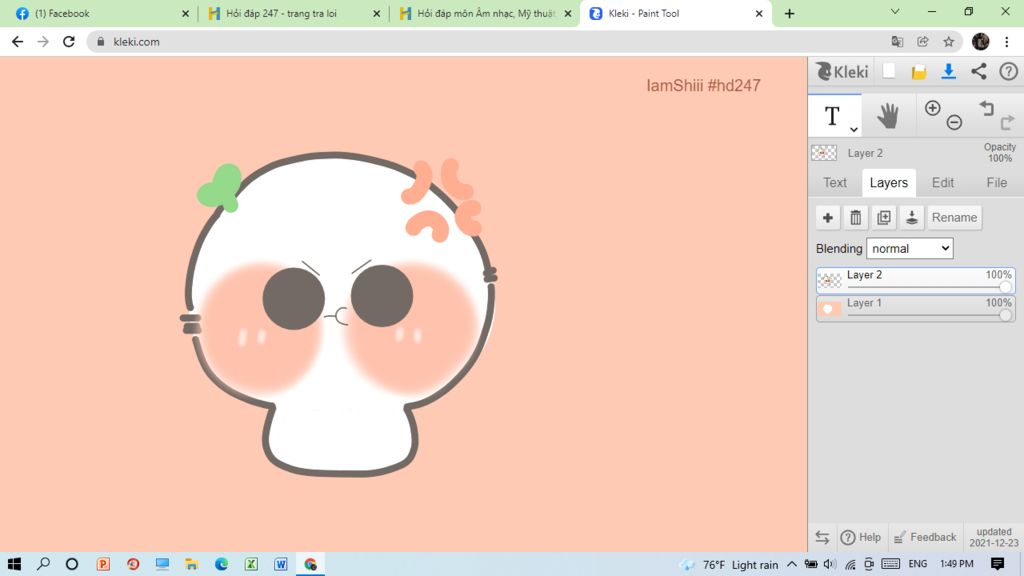The width and height of the screenshot is (1024, 576).
Task: Click the translate page icon
Action: pyautogui.click(x=897, y=42)
